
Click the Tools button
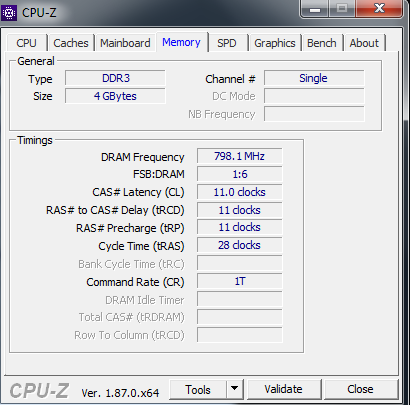click(x=198, y=389)
